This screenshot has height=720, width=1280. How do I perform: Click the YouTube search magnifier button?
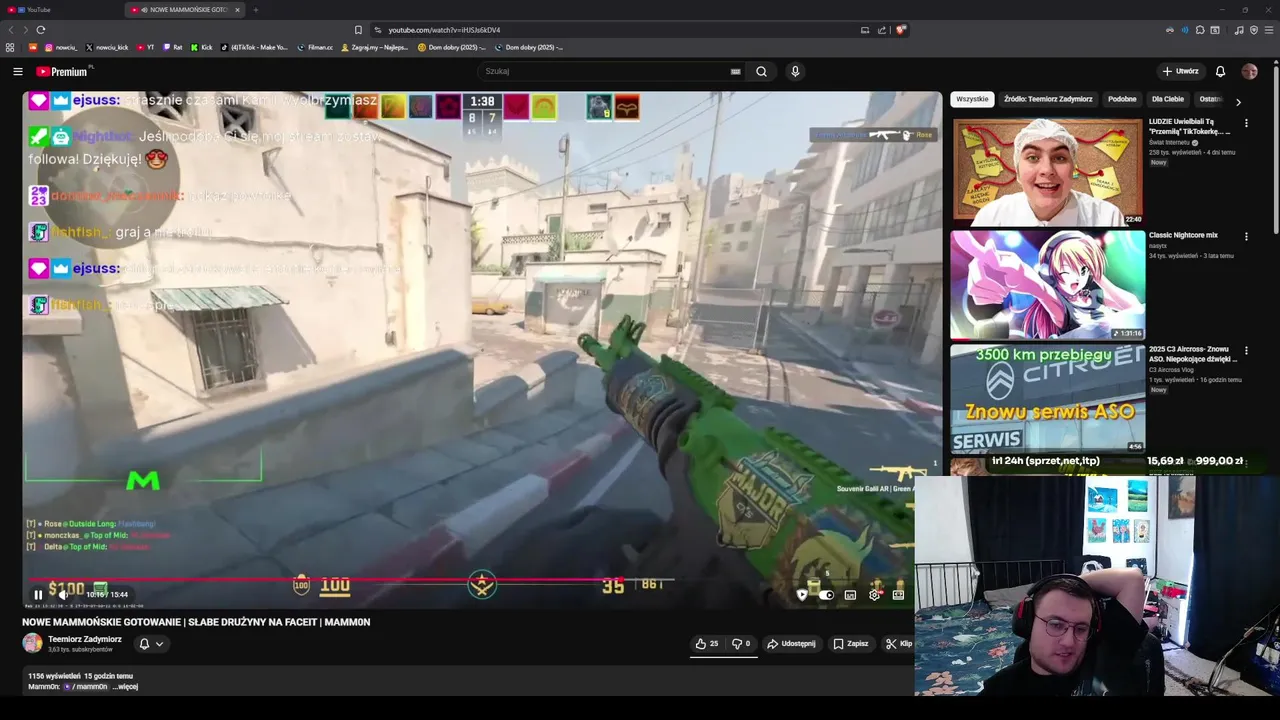point(761,72)
